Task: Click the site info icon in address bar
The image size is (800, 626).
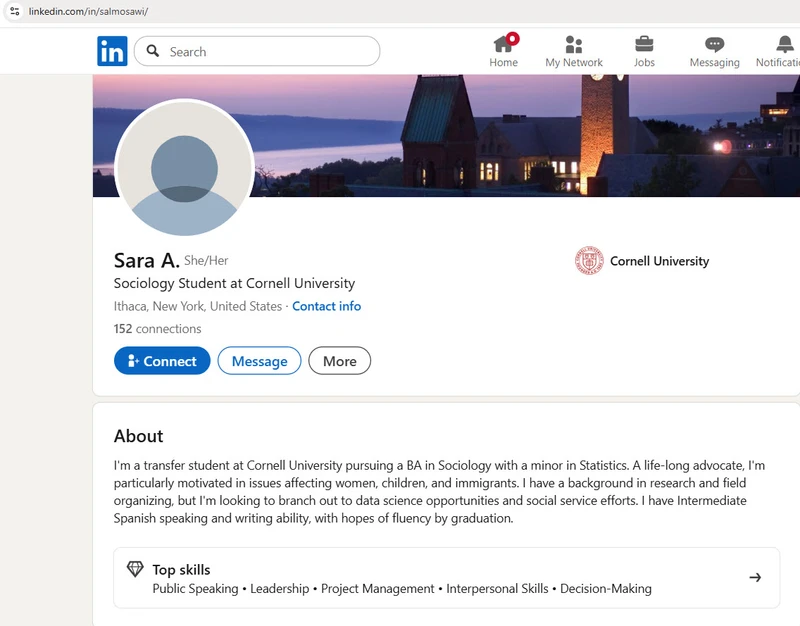Action: click(14, 11)
